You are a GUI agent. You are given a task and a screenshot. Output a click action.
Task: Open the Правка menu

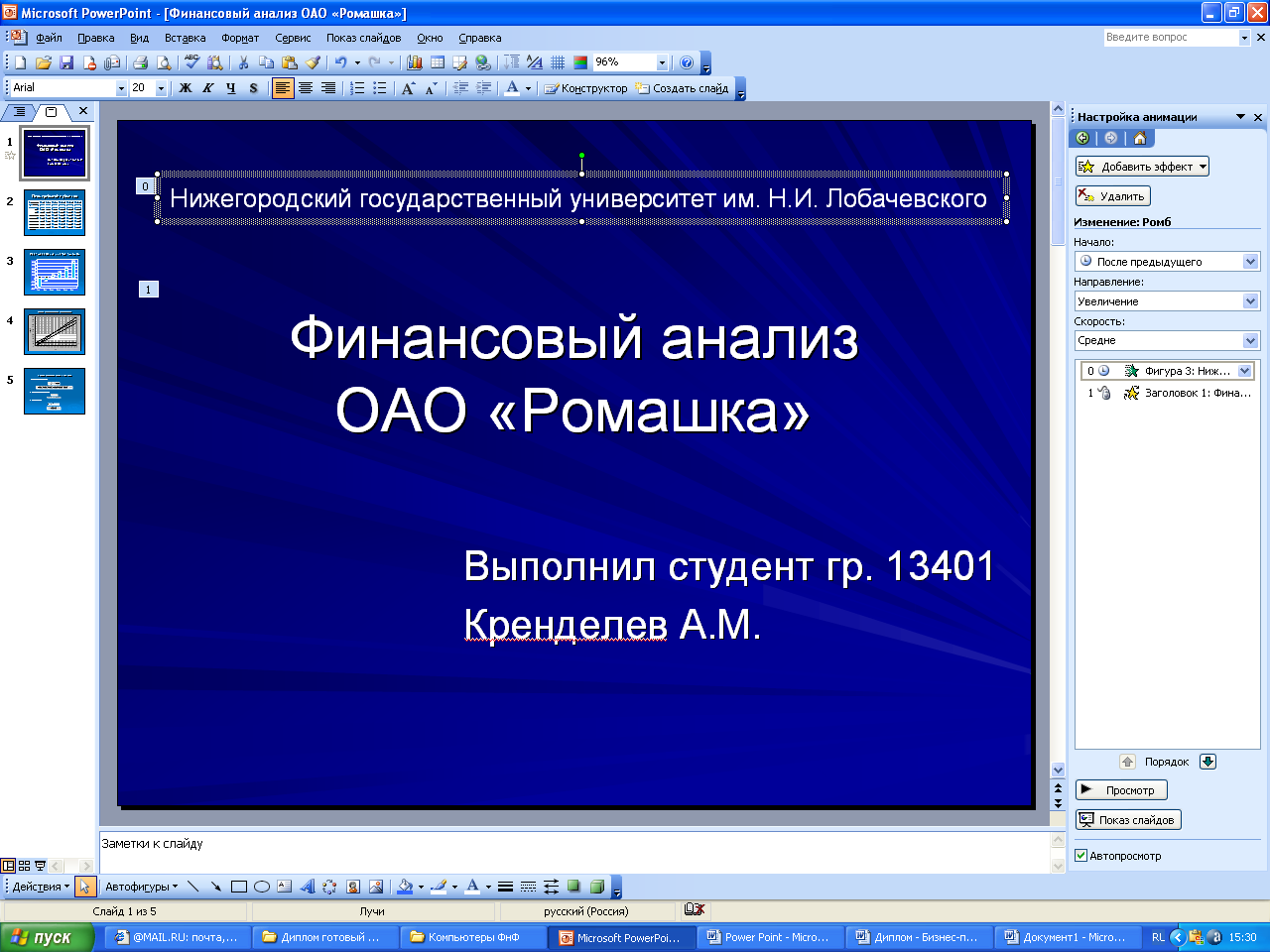coord(96,38)
